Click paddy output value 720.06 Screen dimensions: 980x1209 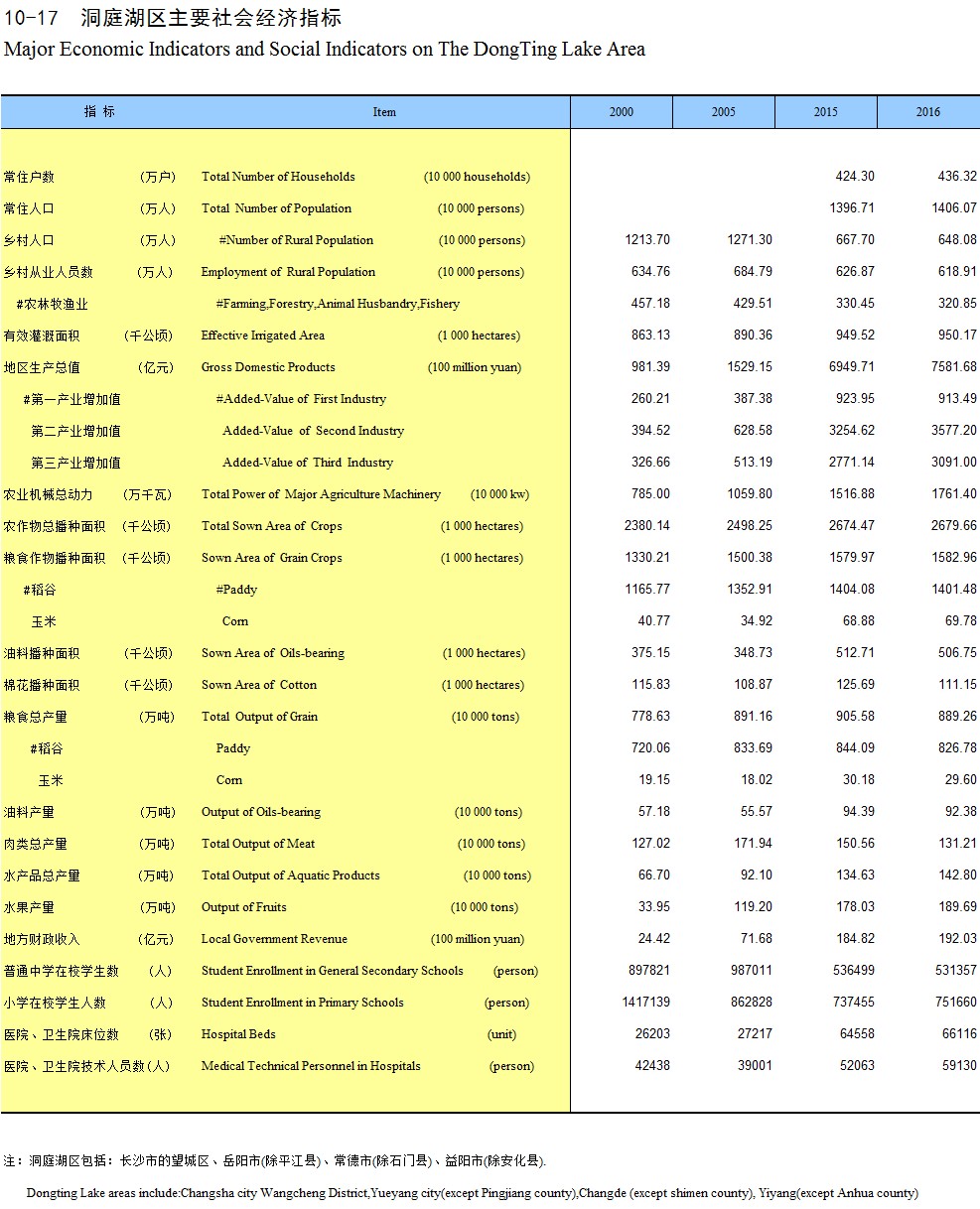tap(650, 748)
